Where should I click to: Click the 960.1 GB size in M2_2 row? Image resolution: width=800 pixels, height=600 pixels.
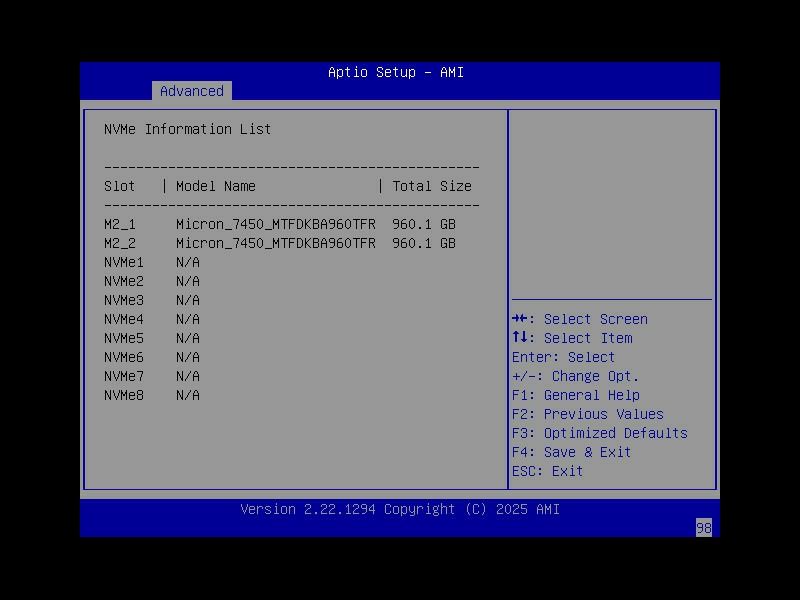click(424, 243)
